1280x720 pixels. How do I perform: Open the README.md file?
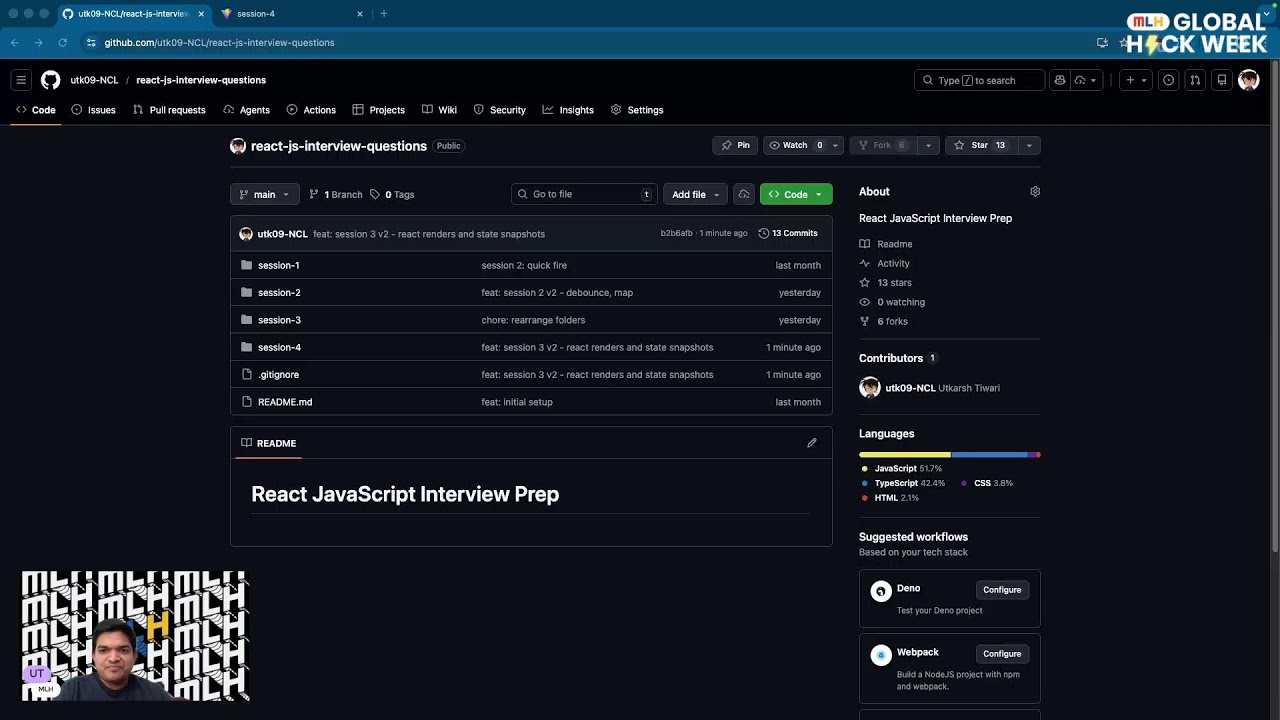coord(285,402)
